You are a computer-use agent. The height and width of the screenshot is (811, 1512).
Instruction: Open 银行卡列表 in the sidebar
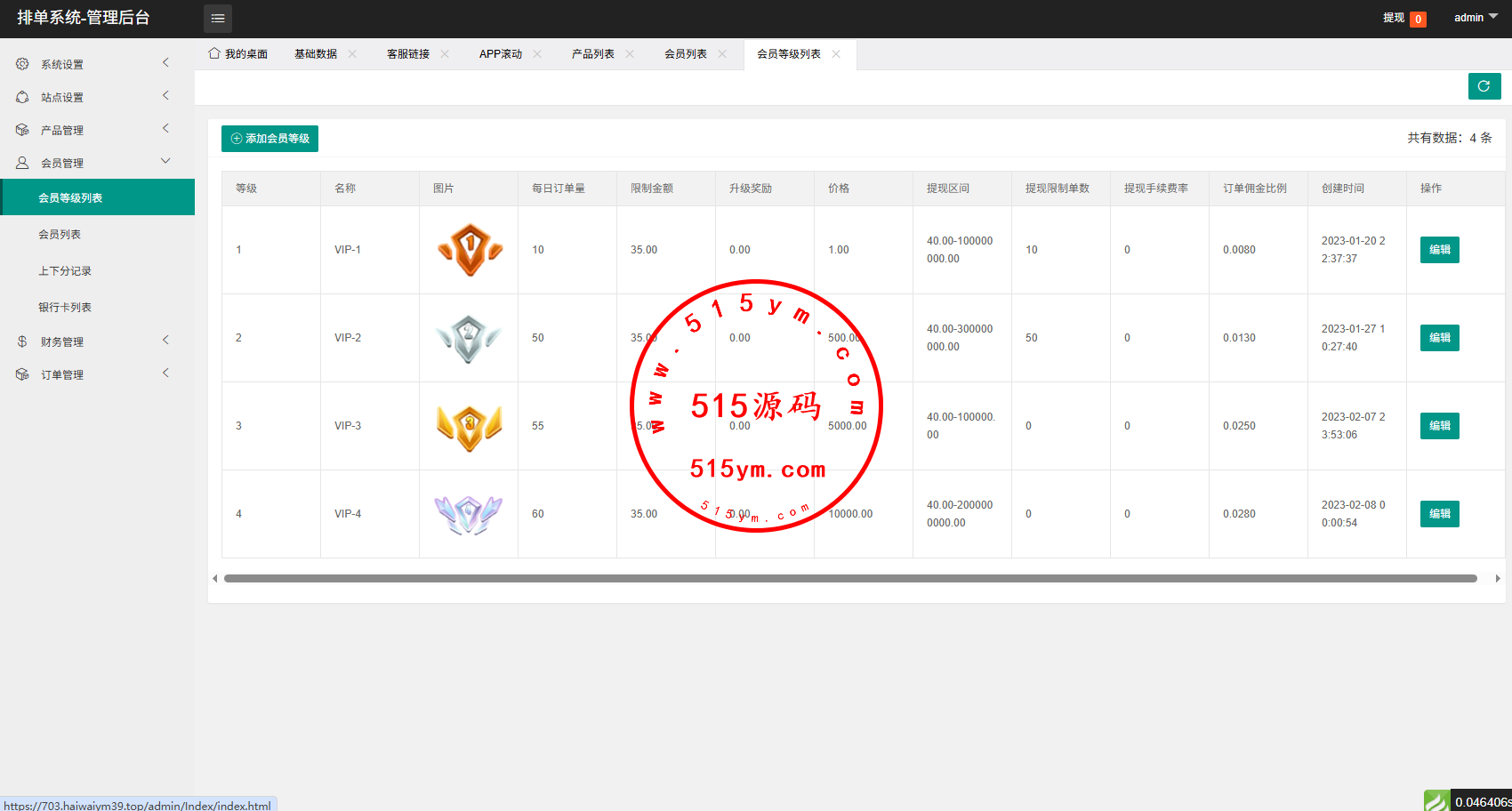[65, 308]
